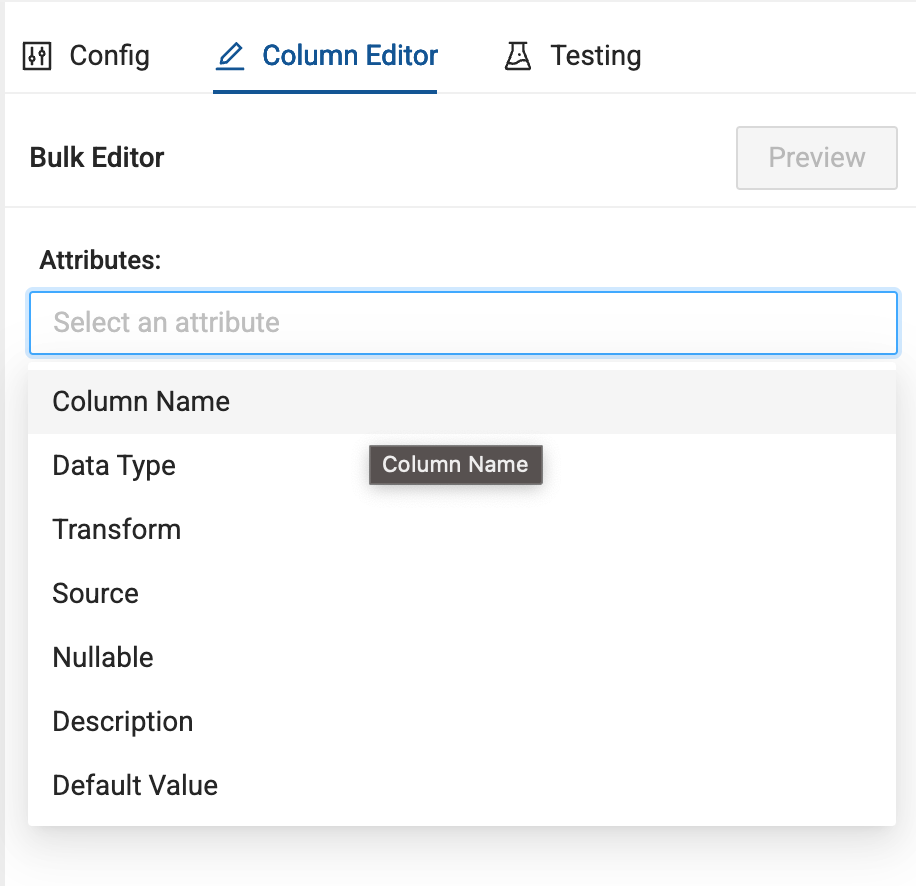This screenshot has width=916, height=886.
Task: Switch to the Config tab label
Action: tap(109, 56)
